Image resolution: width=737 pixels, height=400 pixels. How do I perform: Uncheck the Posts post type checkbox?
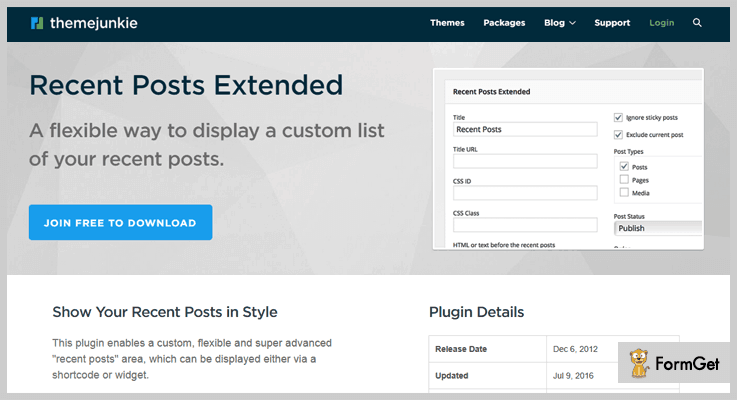coord(624,166)
